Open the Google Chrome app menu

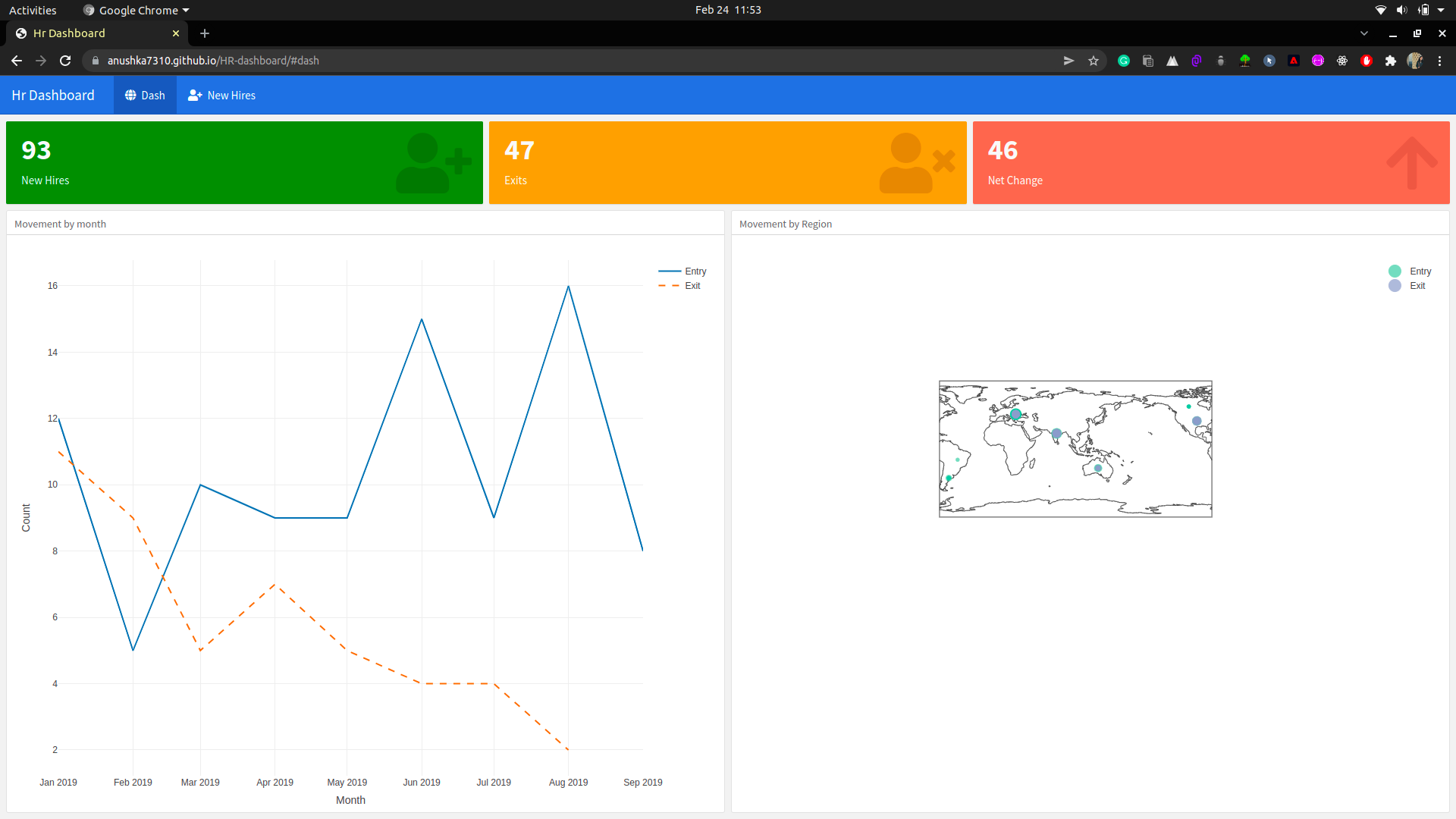136,10
